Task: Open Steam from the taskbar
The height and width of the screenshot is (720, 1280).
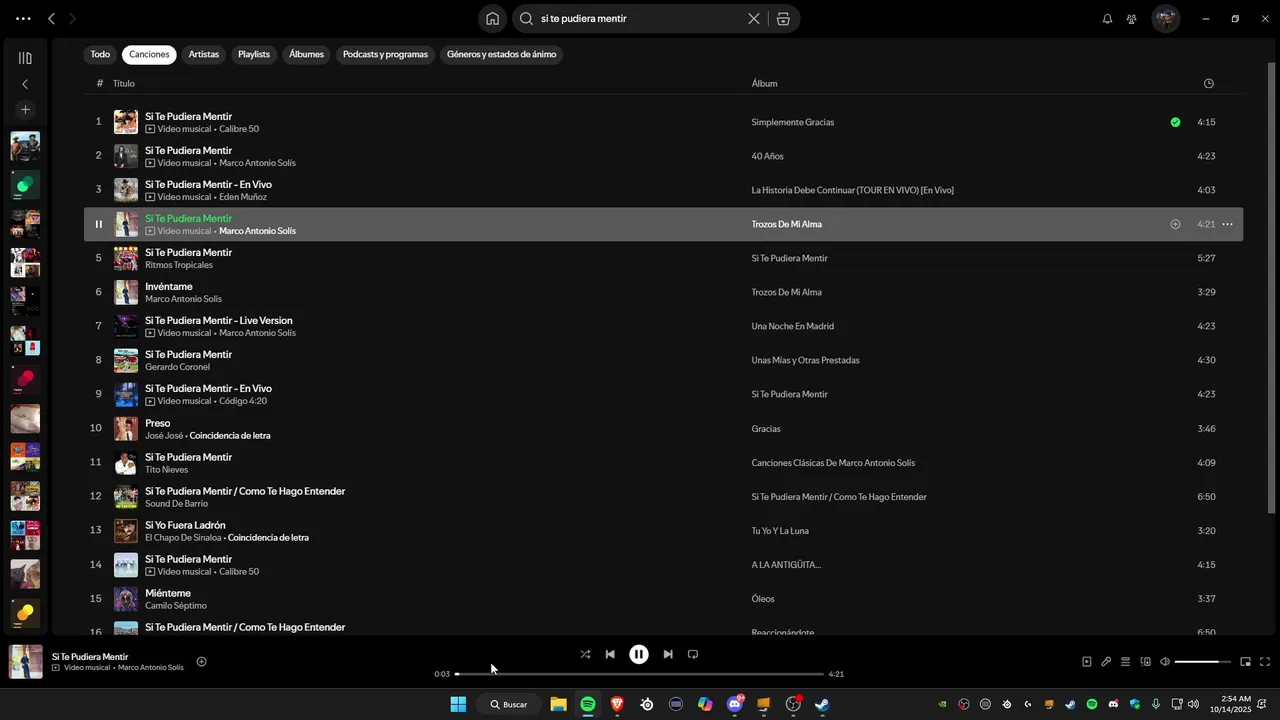Action: 822,704
